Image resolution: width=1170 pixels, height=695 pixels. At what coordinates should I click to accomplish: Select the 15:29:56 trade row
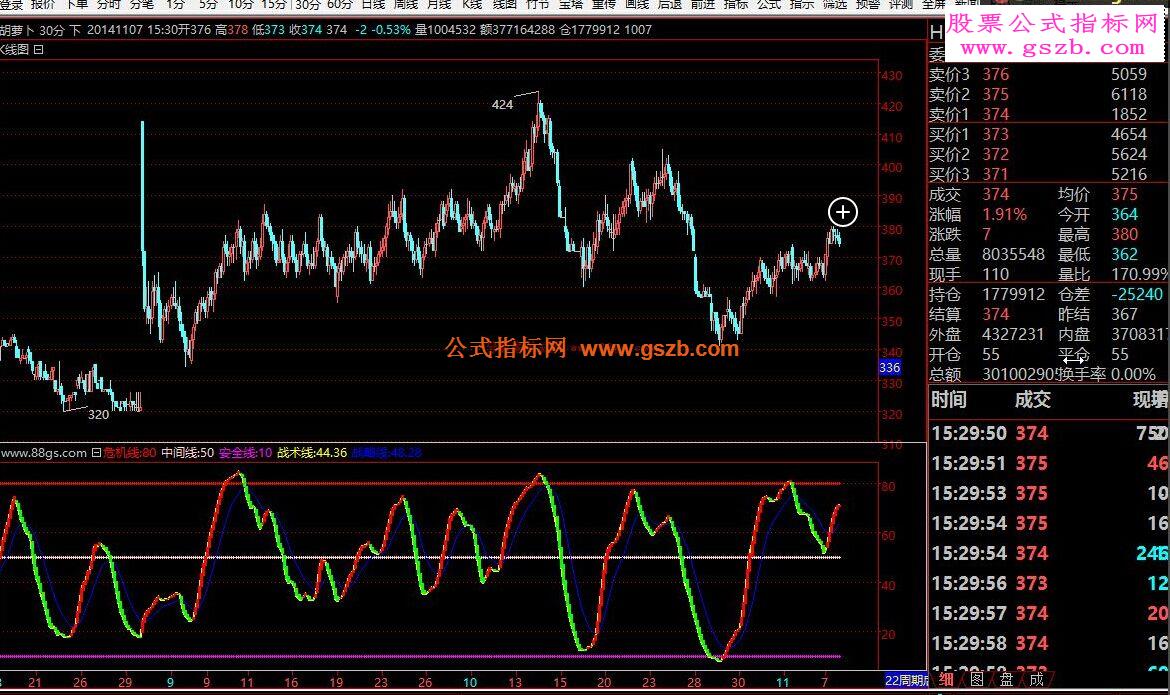tap(1049, 584)
